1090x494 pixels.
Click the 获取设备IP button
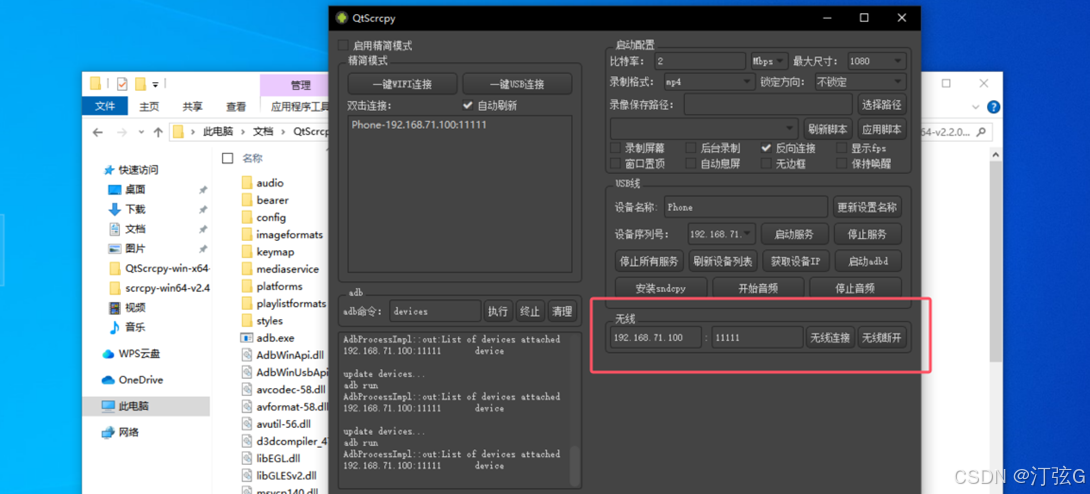[x=795, y=261]
